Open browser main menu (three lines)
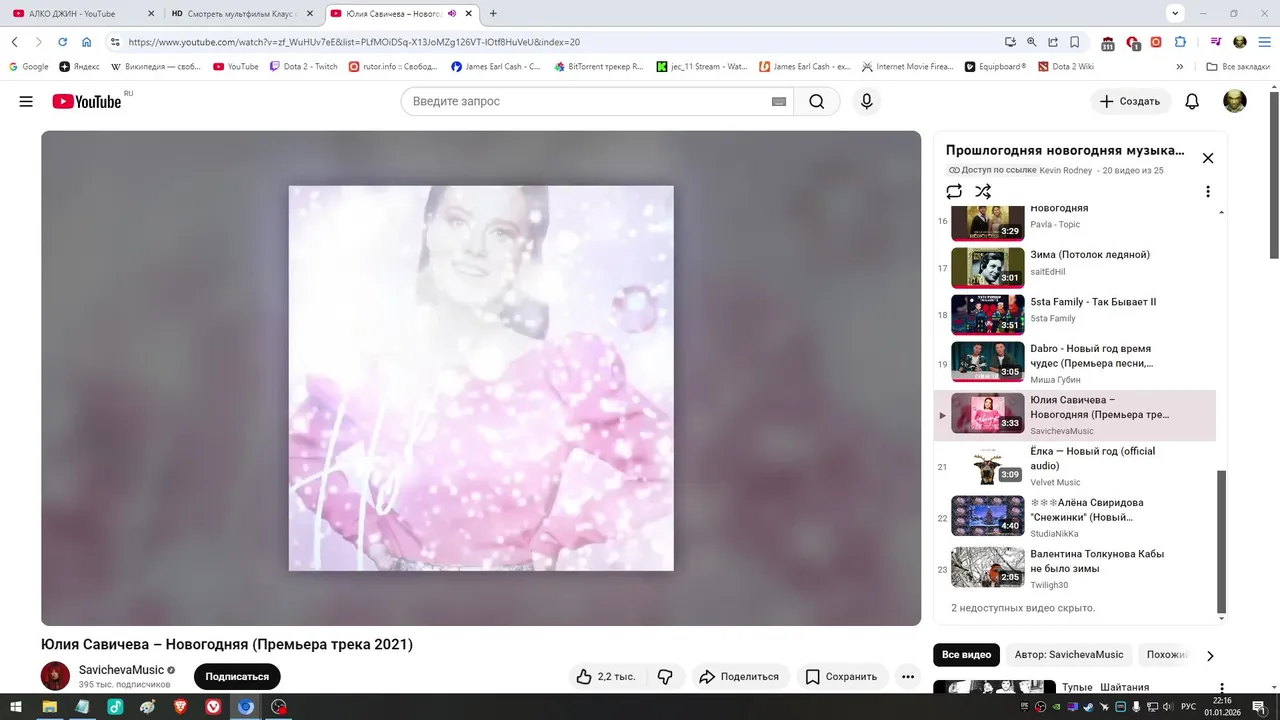Image resolution: width=1280 pixels, height=720 pixels. click(1264, 42)
